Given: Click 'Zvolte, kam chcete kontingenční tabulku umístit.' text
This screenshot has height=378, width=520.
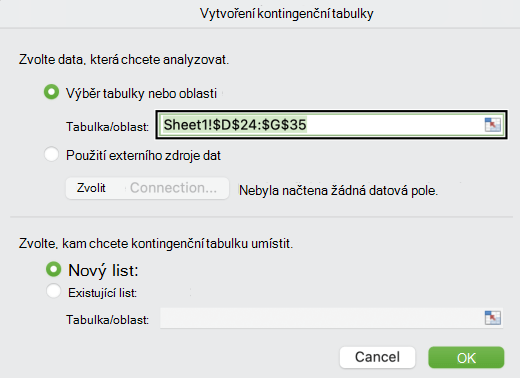Looking at the screenshot, I should (156, 244).
